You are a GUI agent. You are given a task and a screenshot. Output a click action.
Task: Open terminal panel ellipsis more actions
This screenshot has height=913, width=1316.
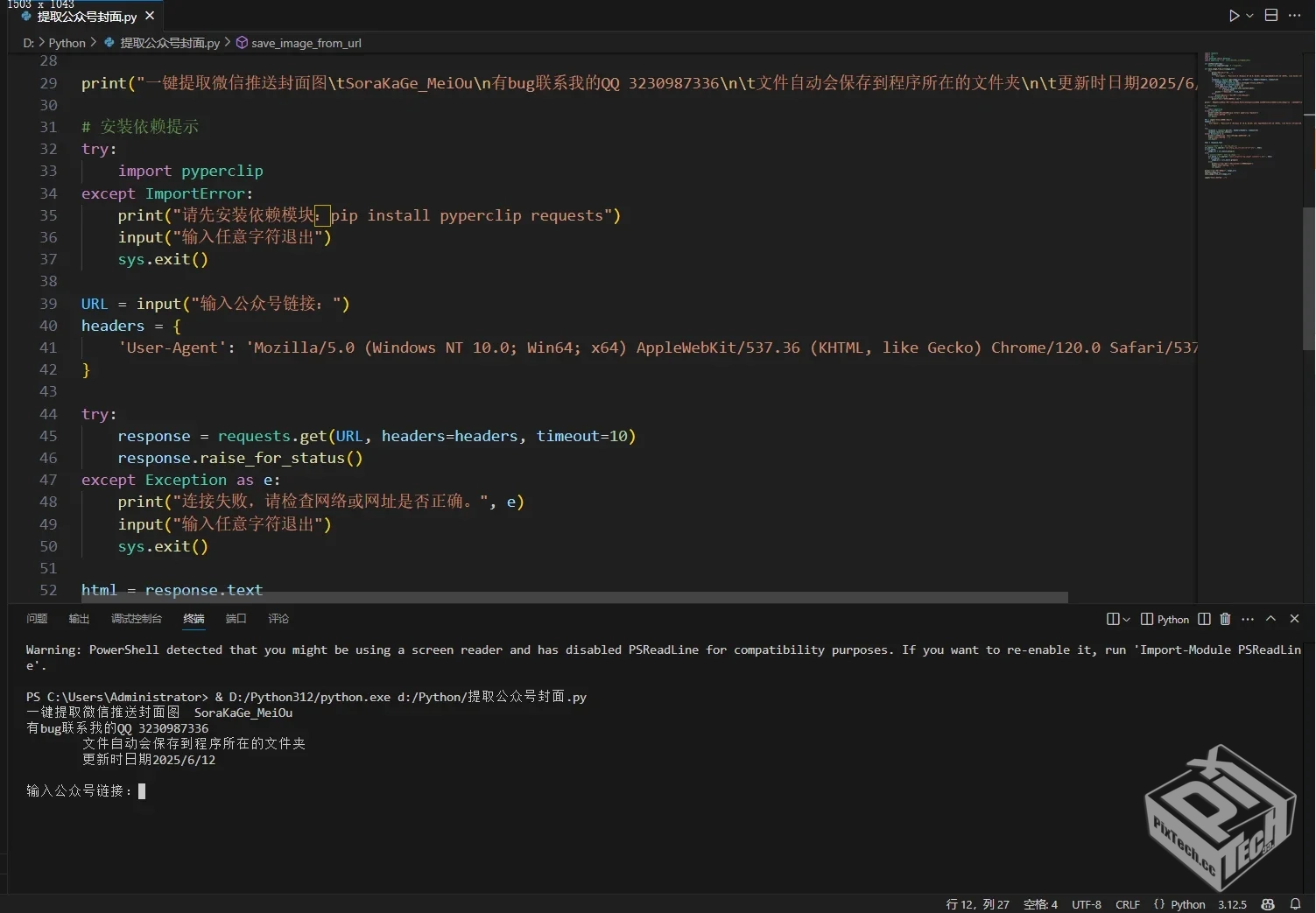pos(1248,619)
